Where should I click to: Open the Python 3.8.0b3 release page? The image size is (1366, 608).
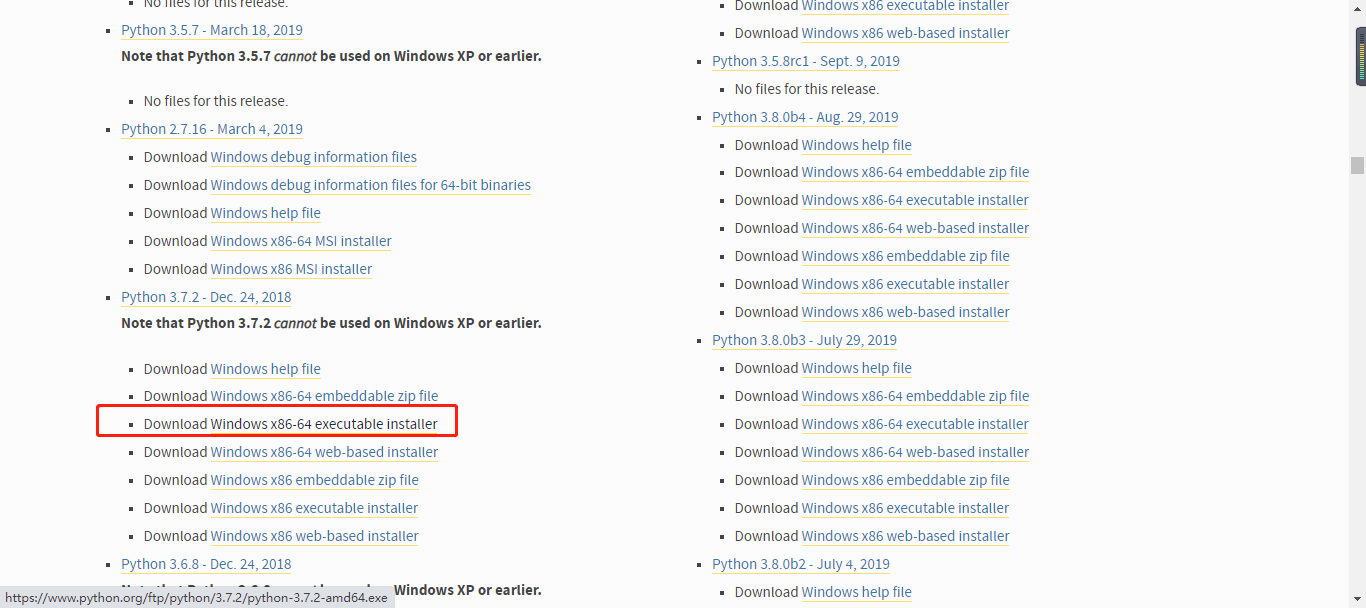(x=804, y=340)
